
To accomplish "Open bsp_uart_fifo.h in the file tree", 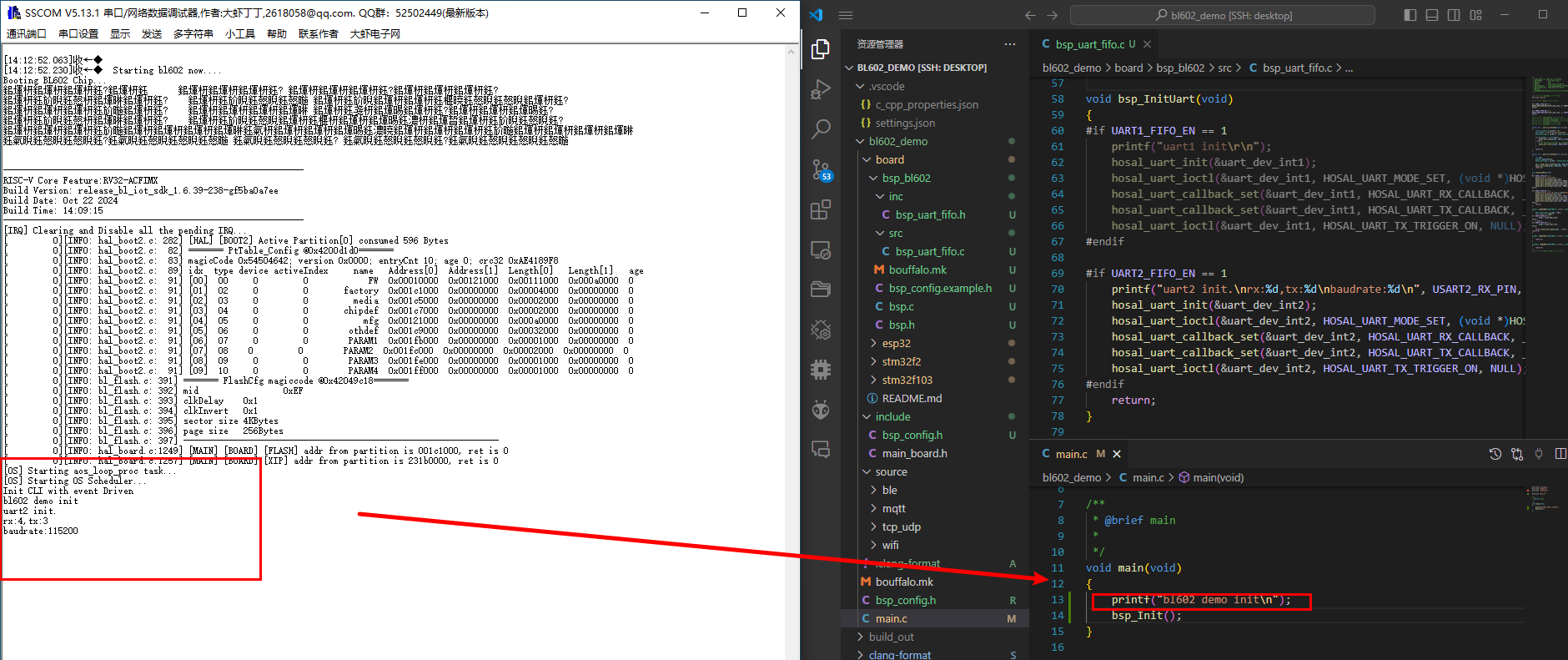I will (x=930, y=214).
